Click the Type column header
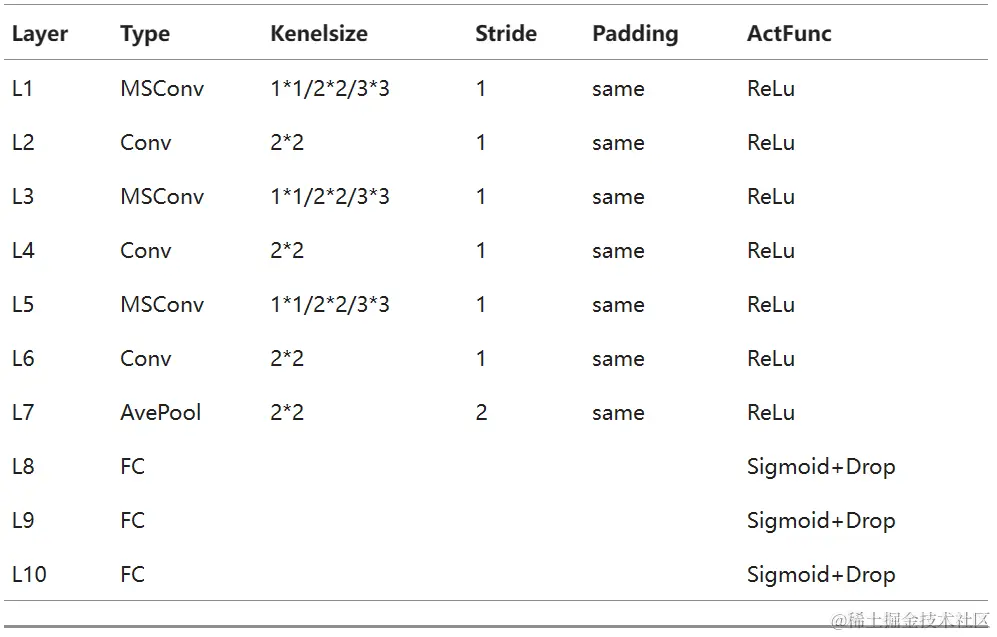 [145, 34]
